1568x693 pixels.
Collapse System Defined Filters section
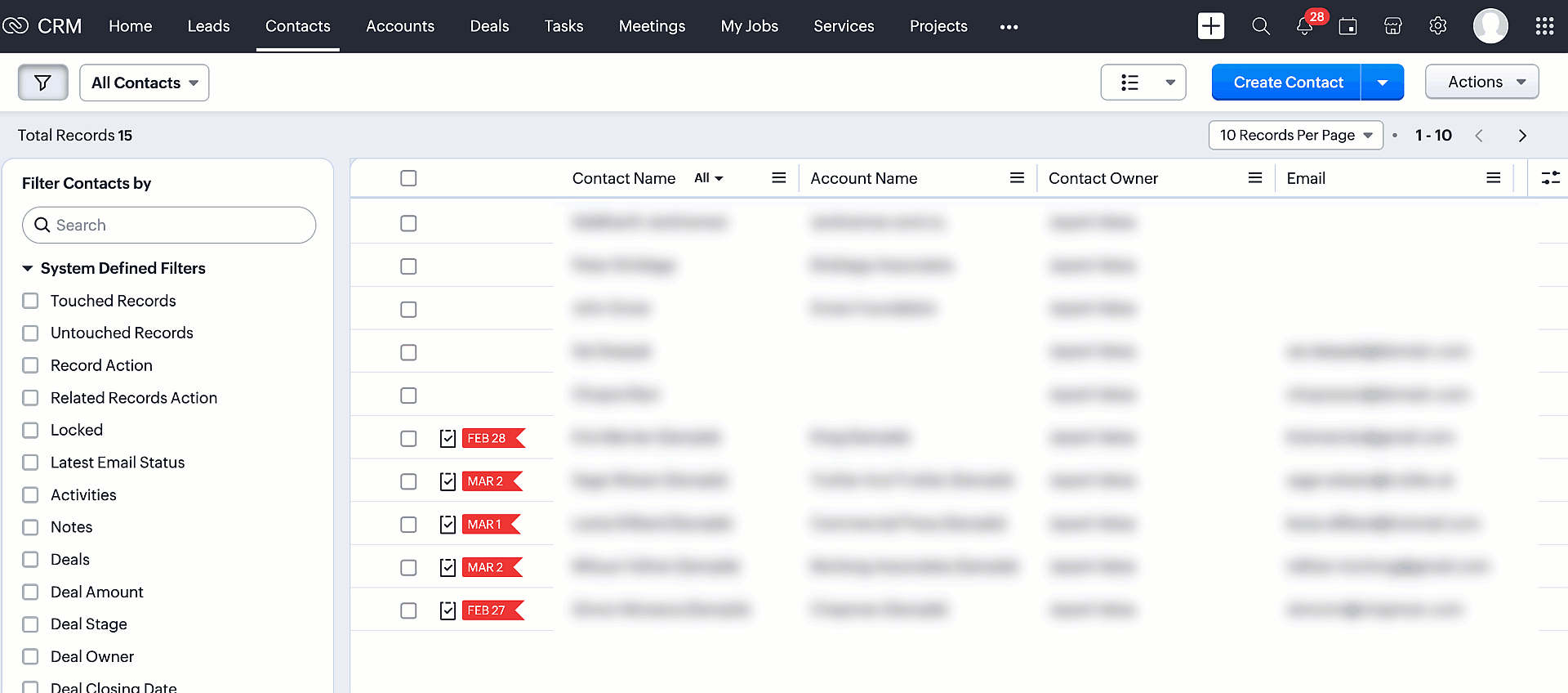tap(27, 268)
